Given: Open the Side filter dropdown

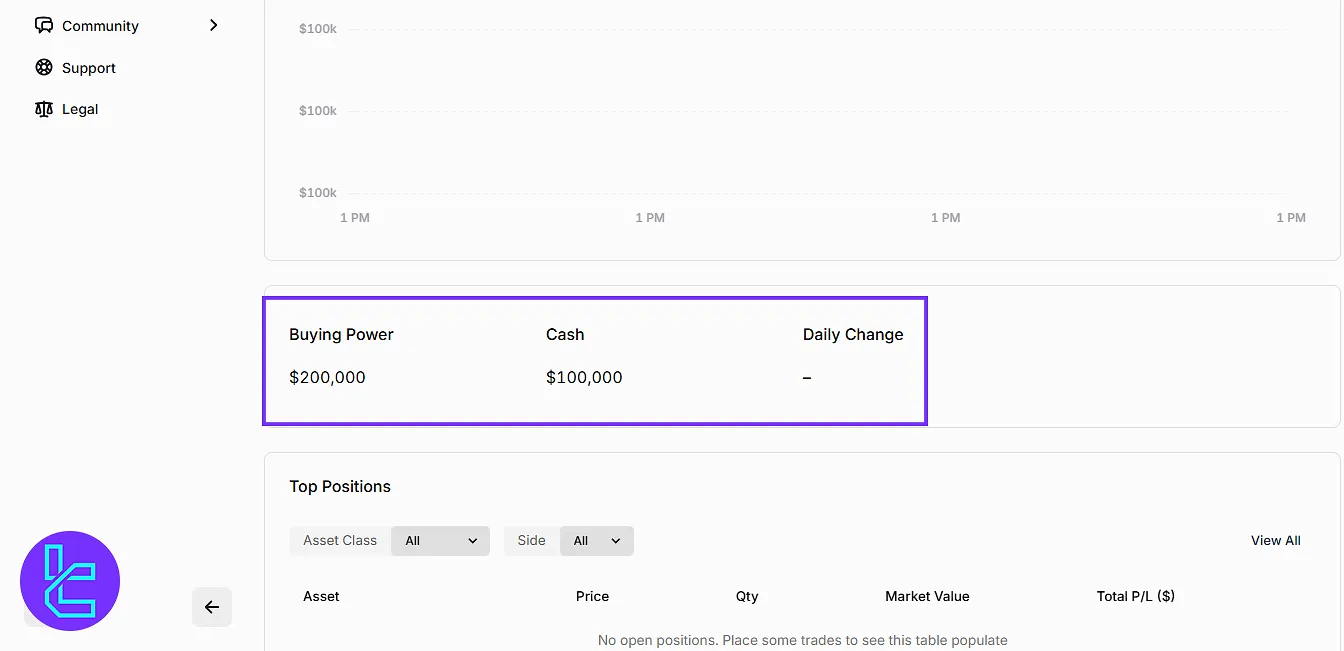Looking at the screenshot, I should [597, 541].
